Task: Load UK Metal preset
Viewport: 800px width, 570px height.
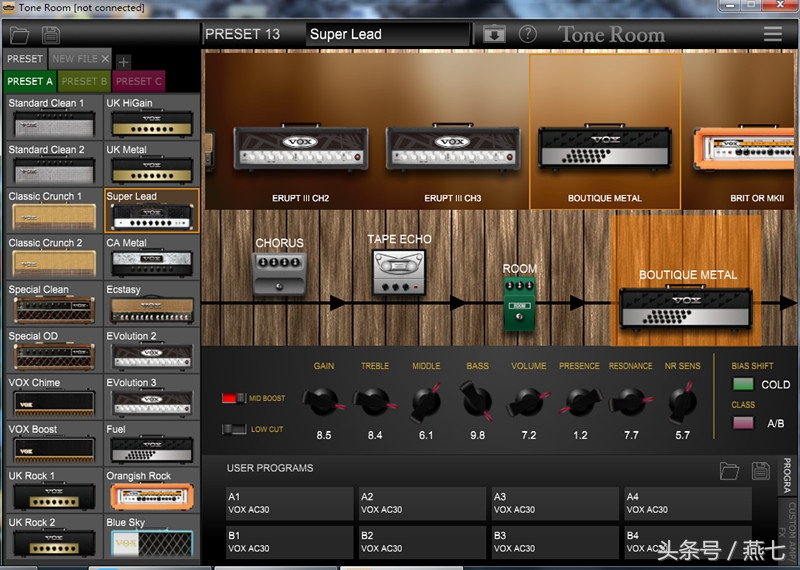Action: (152, 164)
